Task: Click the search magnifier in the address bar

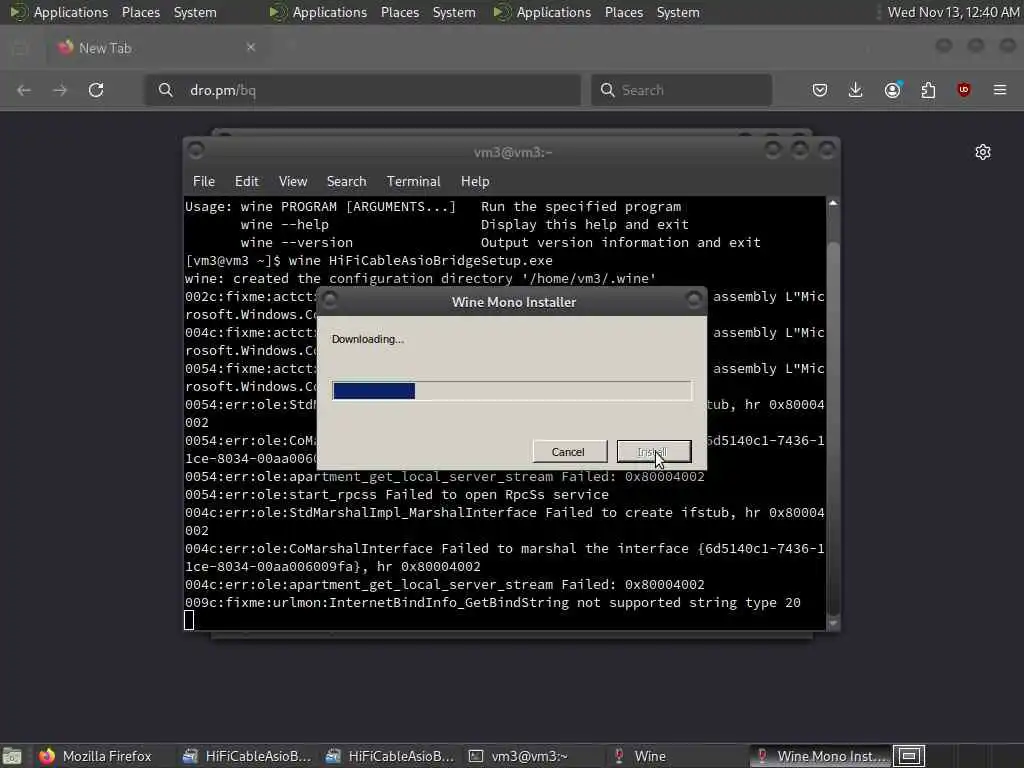Action: pos(166,90)
